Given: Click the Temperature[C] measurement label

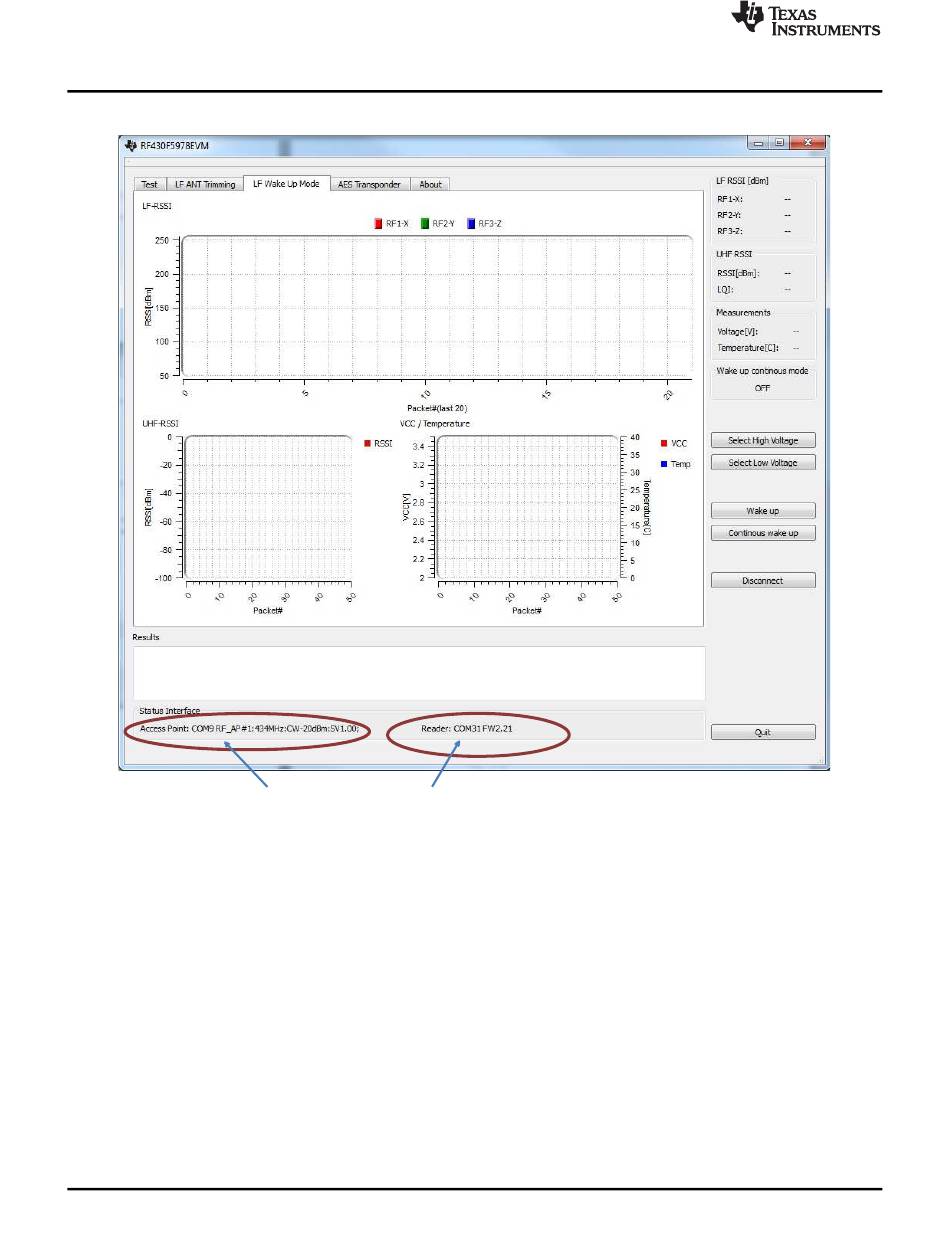Looking at the screenshot, I should pyautogui.click(x=746, y=347).
